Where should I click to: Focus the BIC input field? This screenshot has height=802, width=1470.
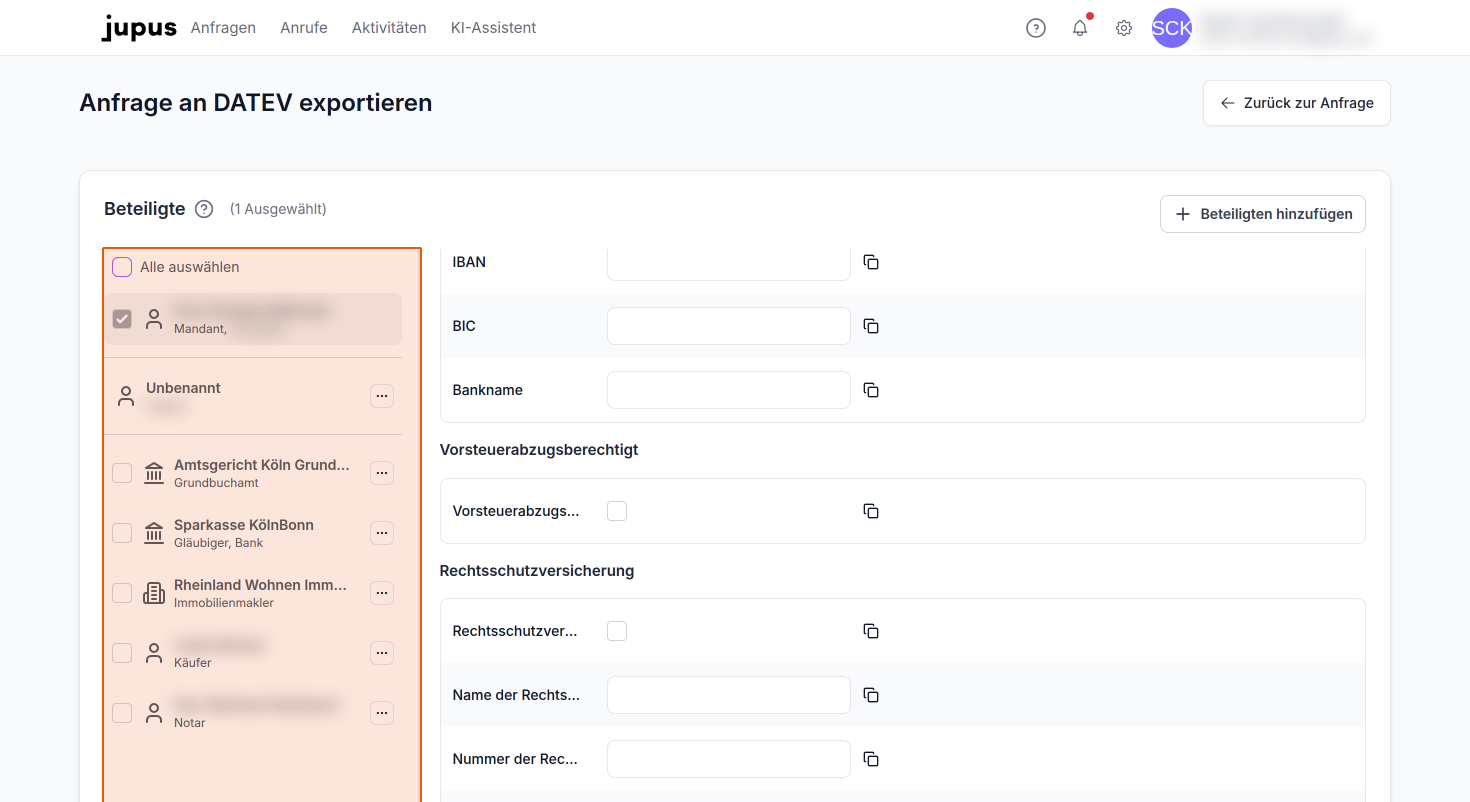(729, 326)
